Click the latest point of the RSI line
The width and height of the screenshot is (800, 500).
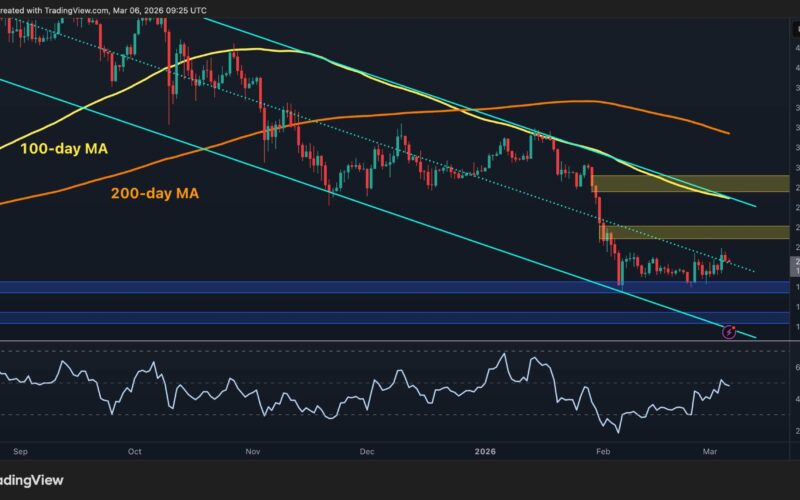pos(729,385)
